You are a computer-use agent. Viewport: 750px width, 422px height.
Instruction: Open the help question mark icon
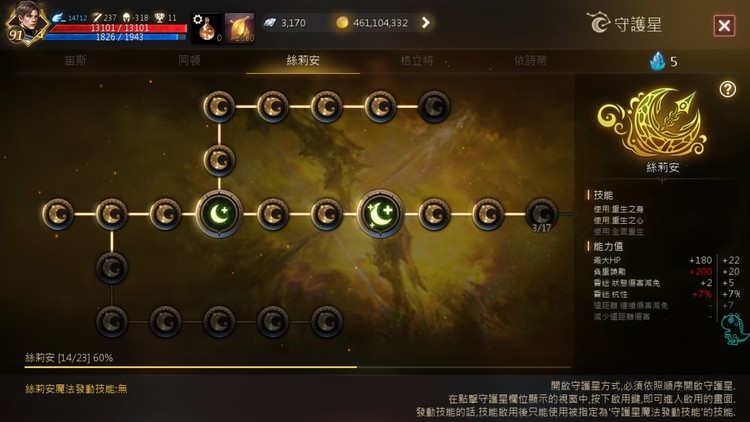coord(728,89)
